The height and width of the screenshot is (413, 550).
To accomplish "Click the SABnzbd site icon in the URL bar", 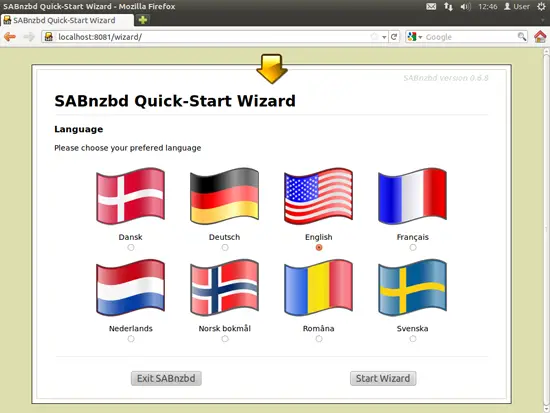I will 49,36.
